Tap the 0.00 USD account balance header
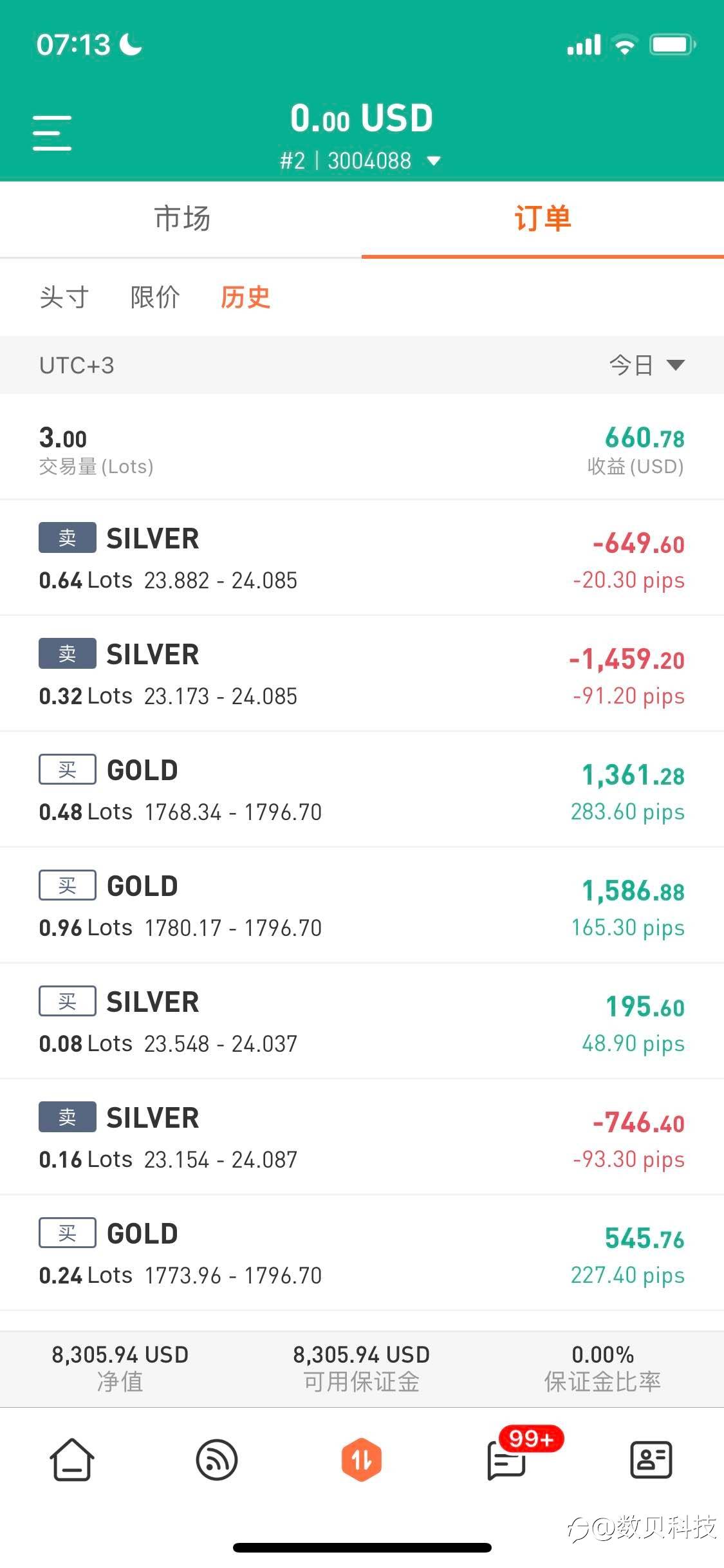The width and height of the screenshot is (724, 1568). point(362,118)
